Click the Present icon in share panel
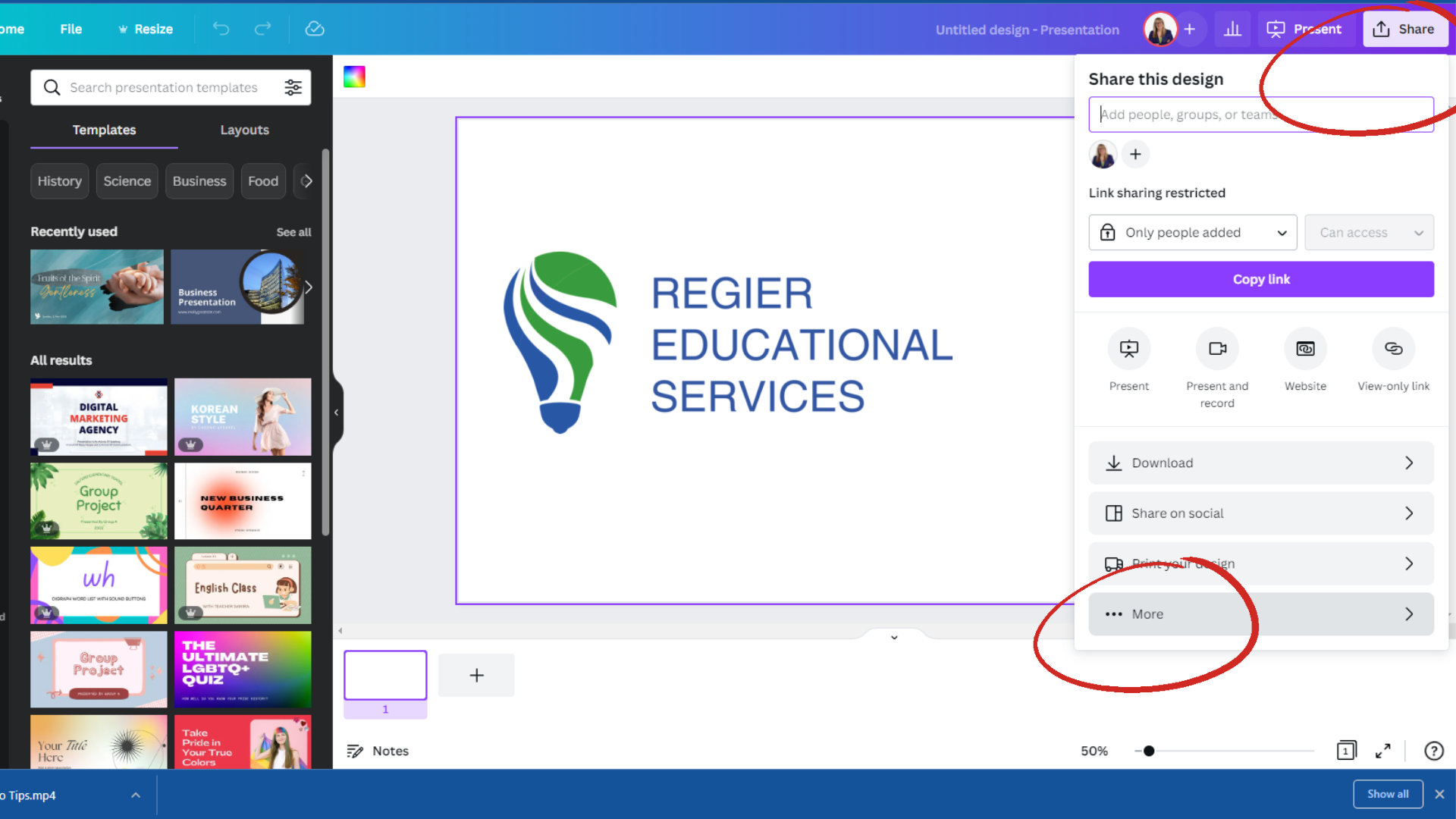The image size is (1456, 819). pos(1128,349)
